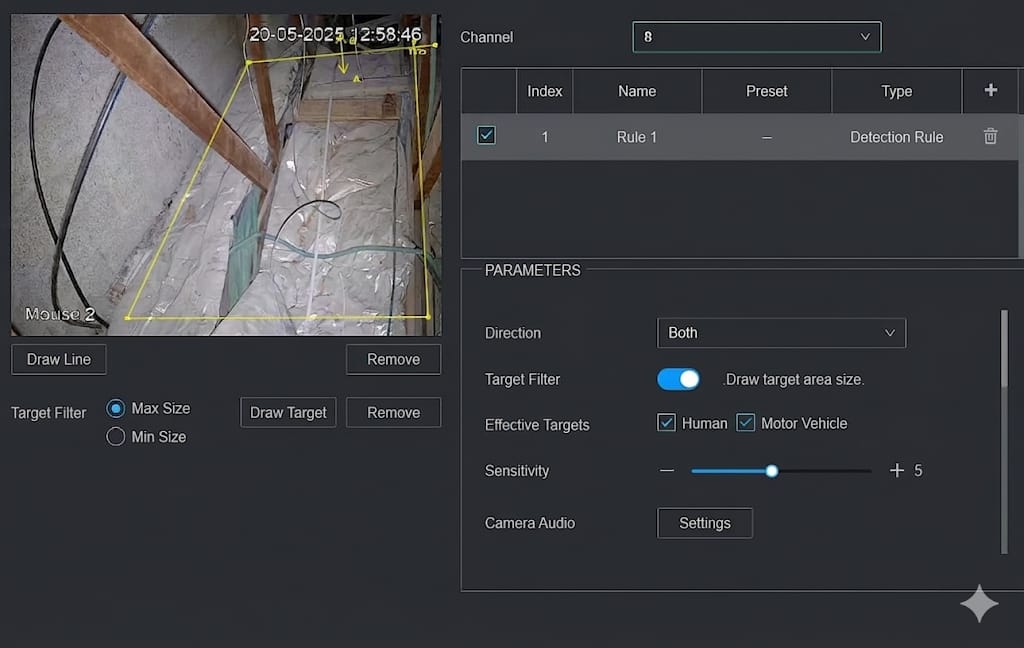Select the Min Size radio button
1024x648 pixels.
[115, 436]
